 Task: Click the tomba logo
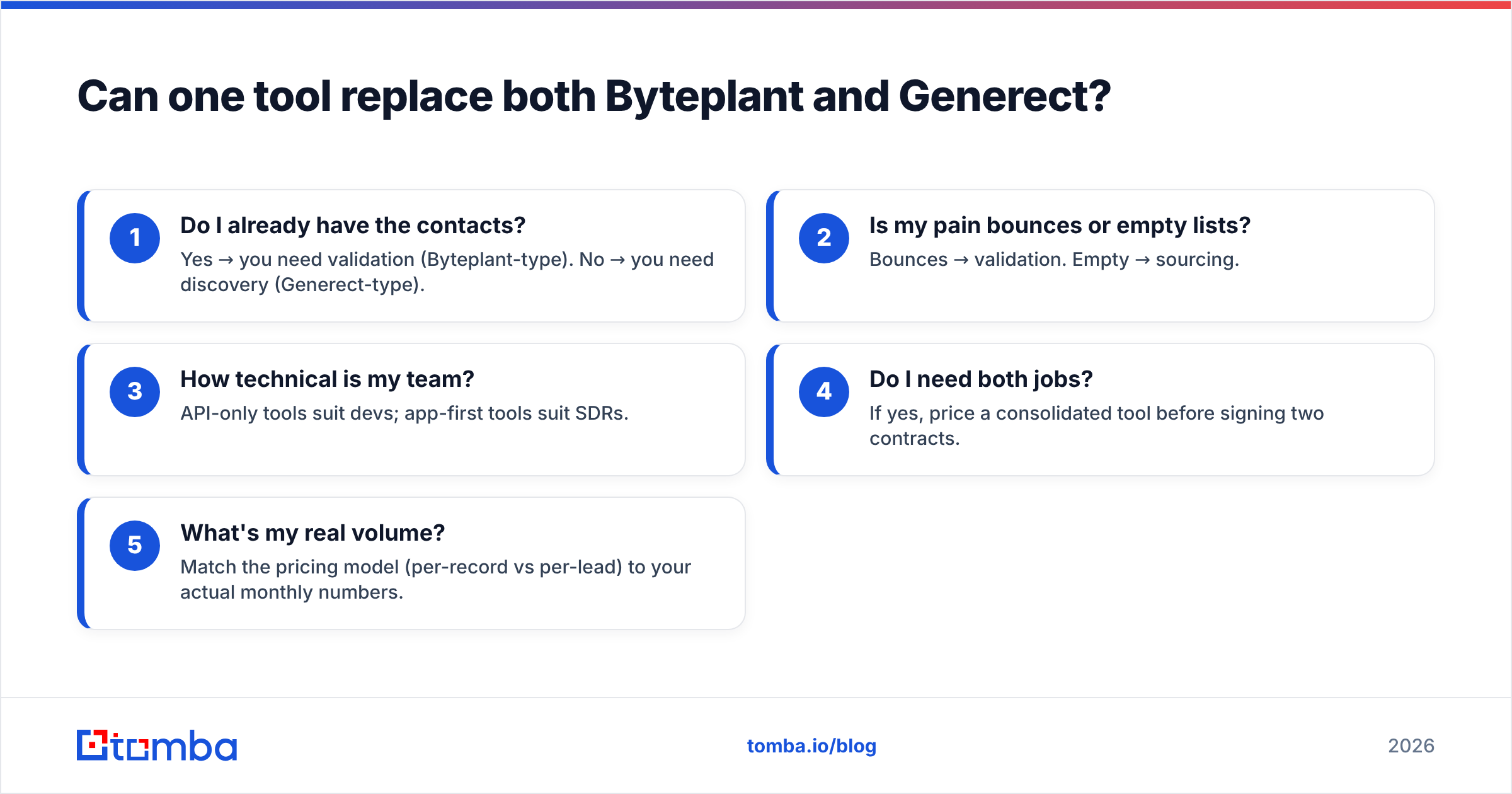click(x=157, y=745)
